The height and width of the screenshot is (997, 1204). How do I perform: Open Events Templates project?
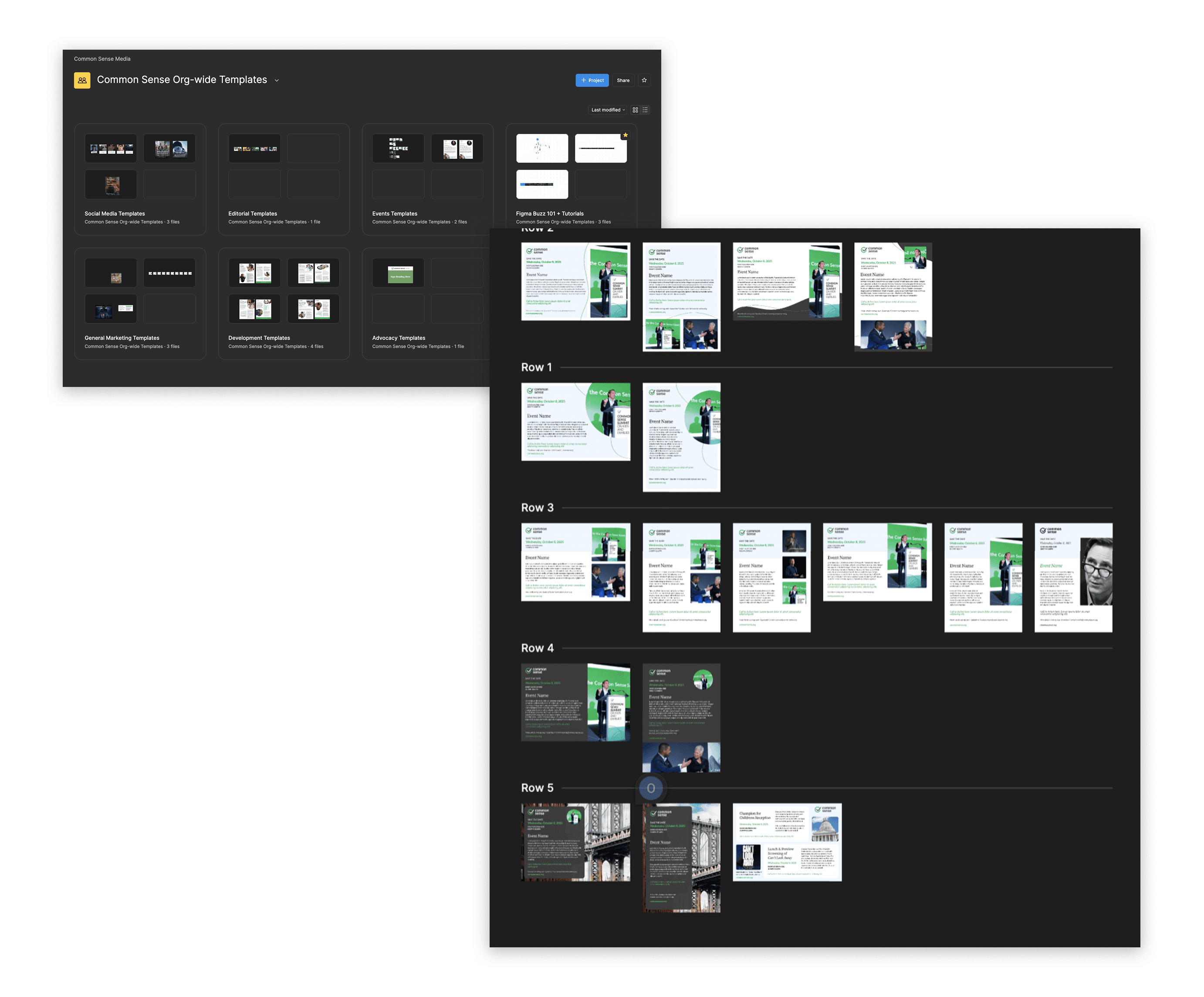395,214
